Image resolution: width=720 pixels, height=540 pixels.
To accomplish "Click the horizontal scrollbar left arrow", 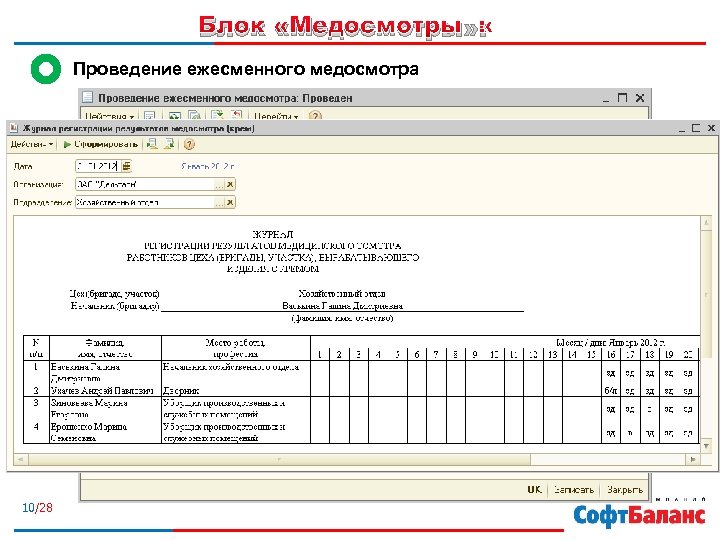I will pos(20,459).
